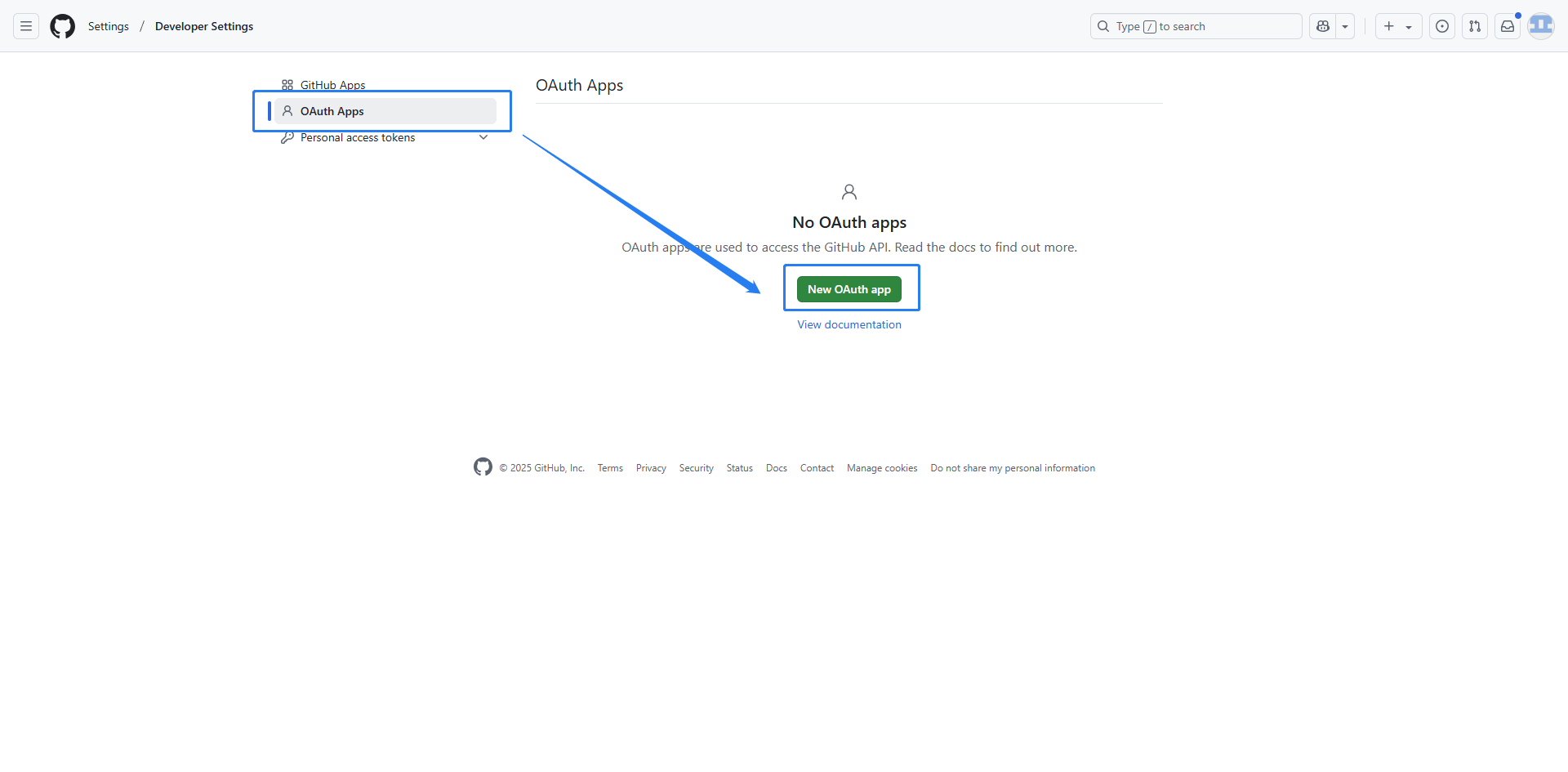Open the Privacy footer link

[651, 468]
